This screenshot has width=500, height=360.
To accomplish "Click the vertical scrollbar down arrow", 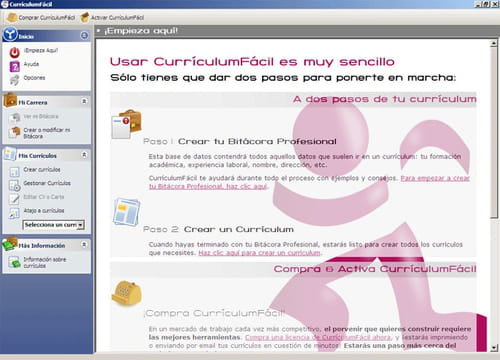I will coord(494,348).
